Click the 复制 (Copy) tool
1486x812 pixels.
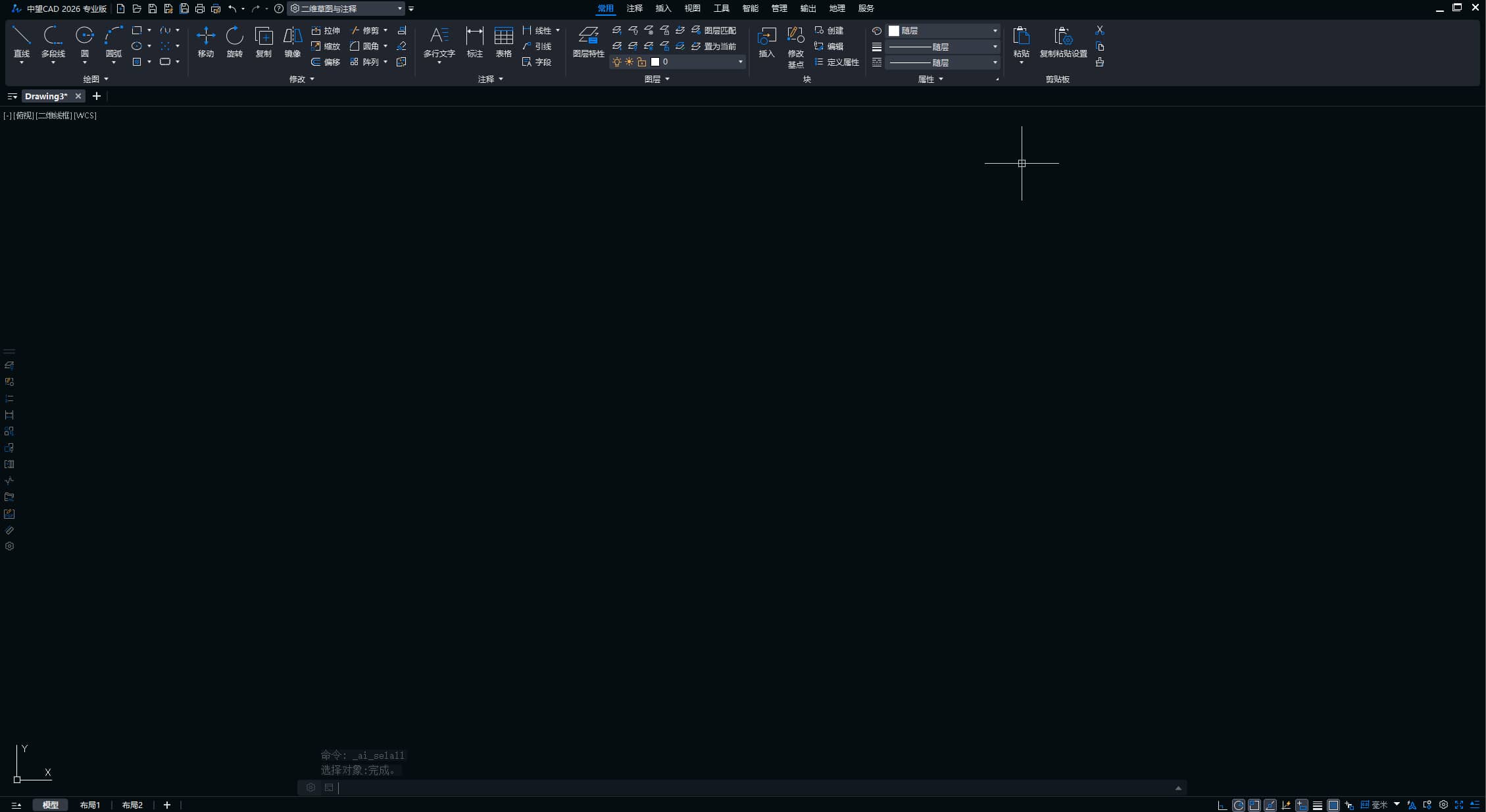[264, 43]
